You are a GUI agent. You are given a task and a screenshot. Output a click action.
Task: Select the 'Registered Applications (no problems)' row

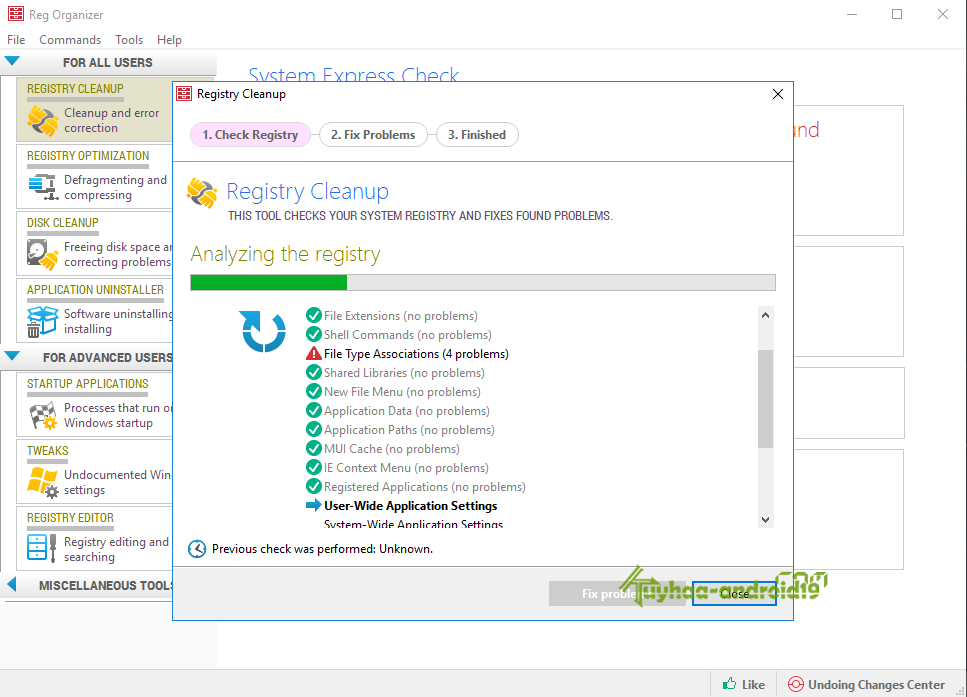point(416,487)
